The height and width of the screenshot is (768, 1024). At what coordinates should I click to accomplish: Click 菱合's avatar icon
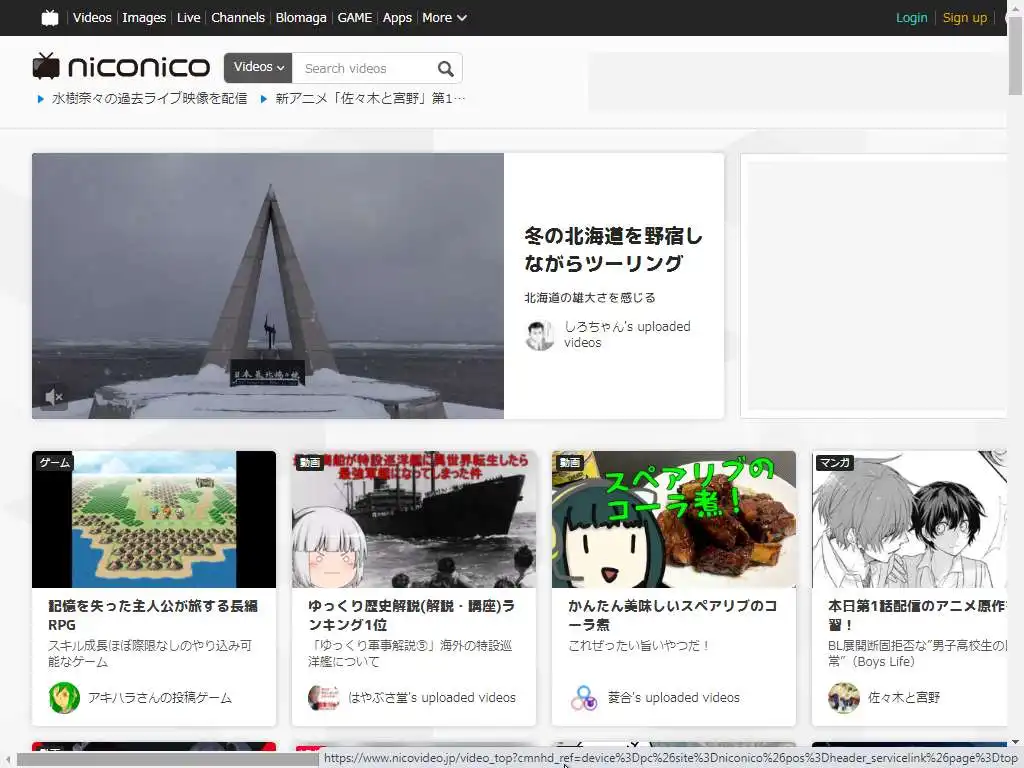point(584,697)
